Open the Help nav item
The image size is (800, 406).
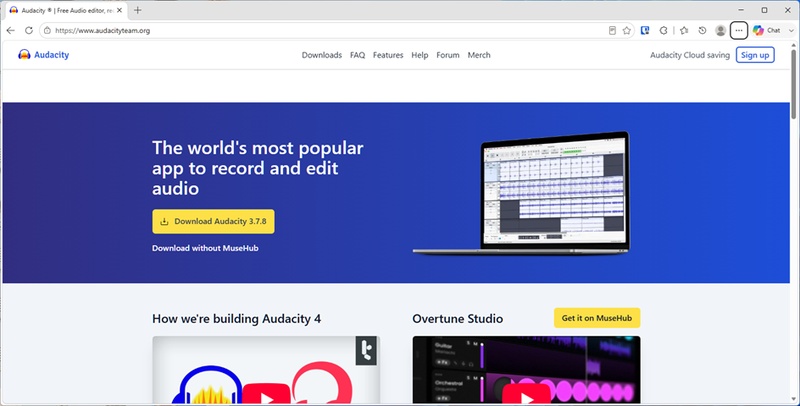[x=420, y=55]
